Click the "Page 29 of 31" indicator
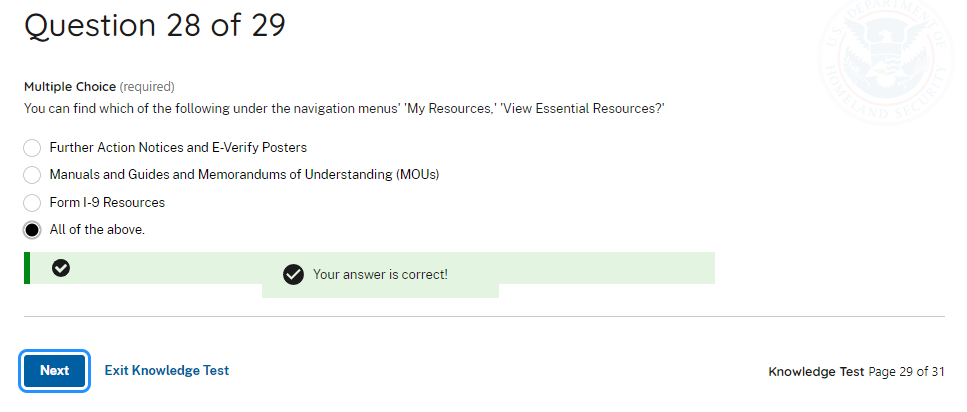This screenshot has width=967, height=412. point(906,371)
